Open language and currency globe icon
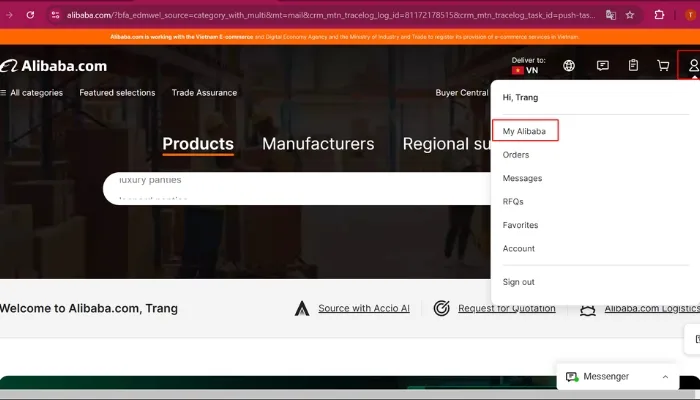This screenshot has height=400, width=700. pos(569,66)
